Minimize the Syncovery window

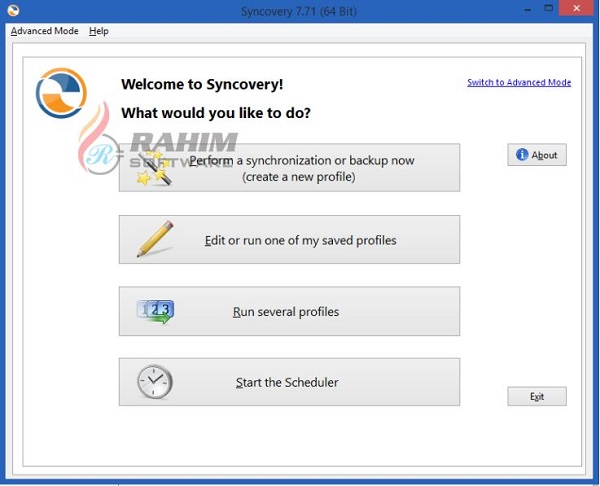pyautogui.click(x=527, y=9)
